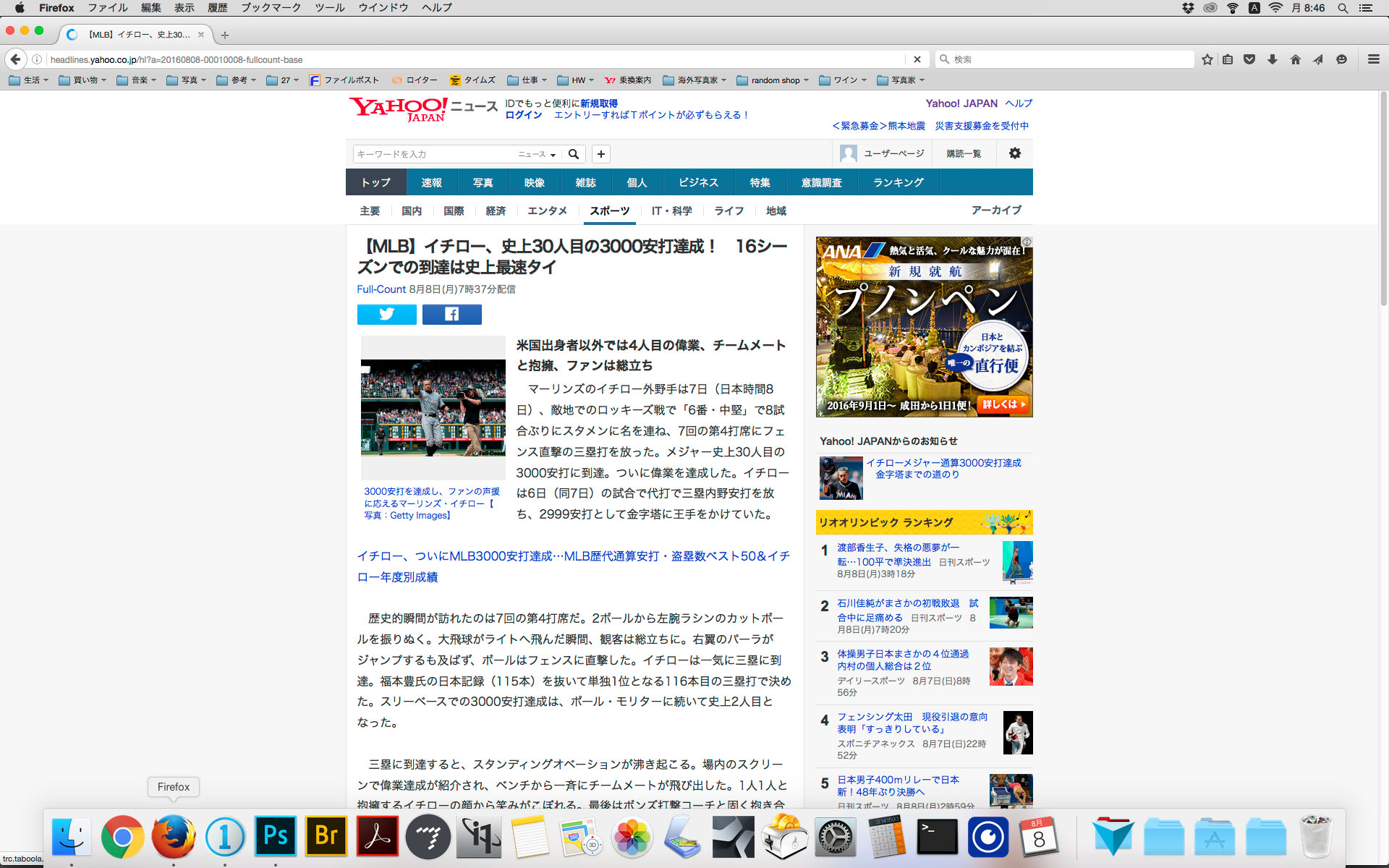The image size is (1389, 868).
Task: Stop loading with the URL bar X
Action: (x=917, y=59)
